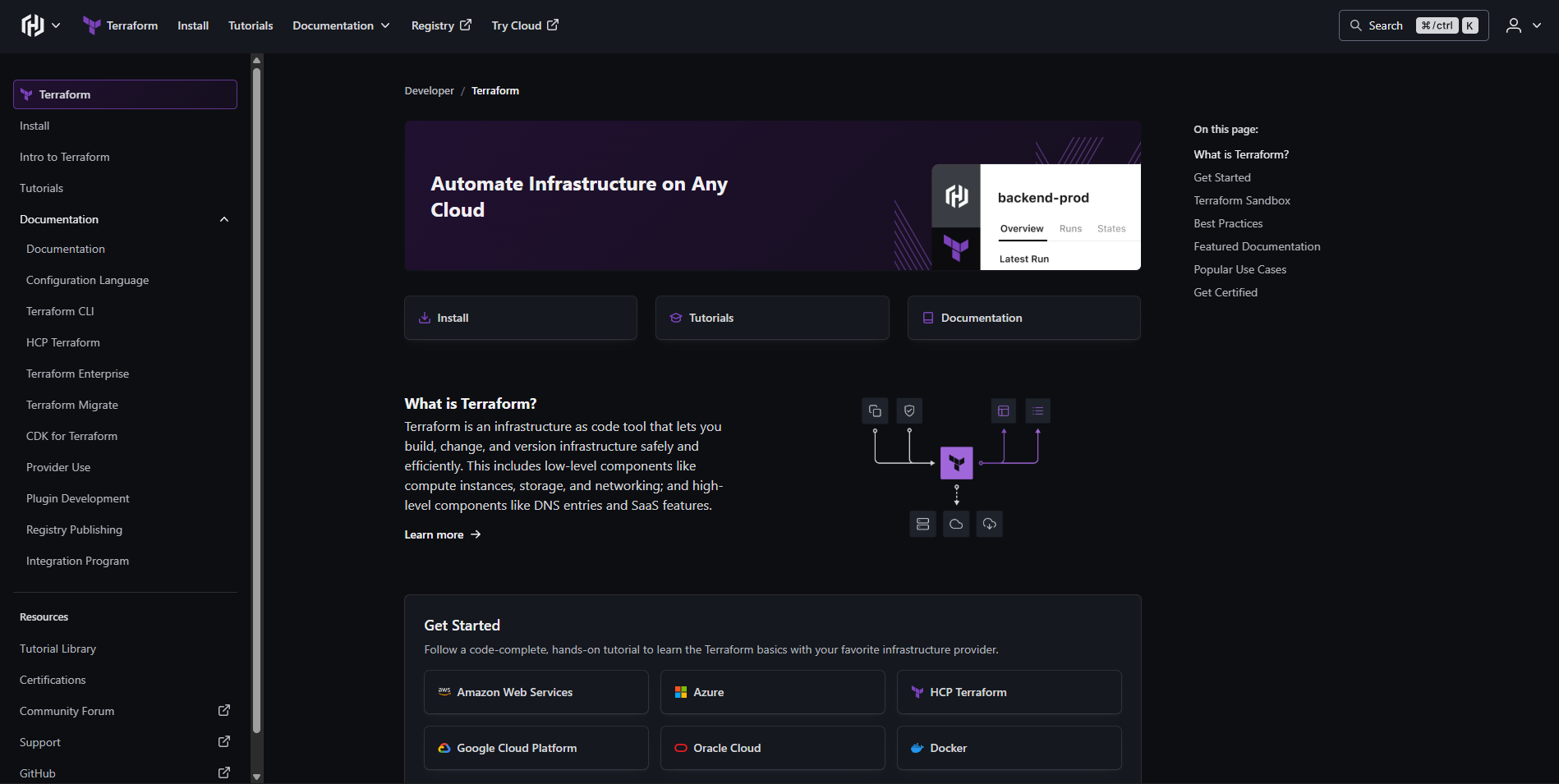Jump to Best Practices in page contents
The width and height of the screenshot is (1559, 784).
1228,223
